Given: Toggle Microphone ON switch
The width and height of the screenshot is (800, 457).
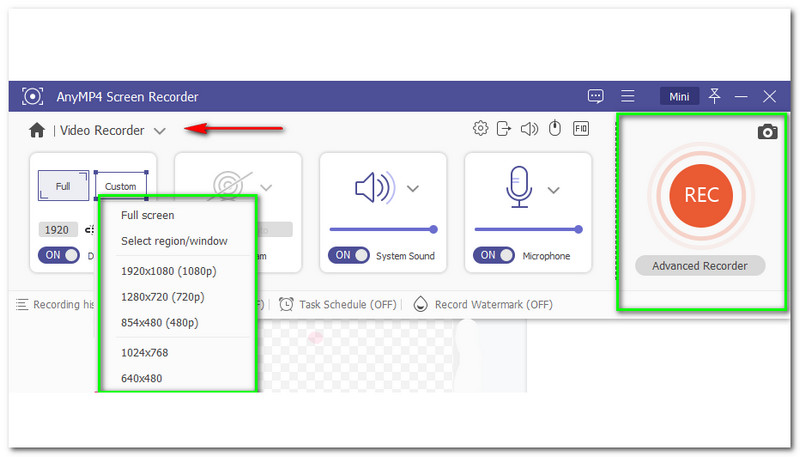Looking at the screenshot, I should [493, 255].
